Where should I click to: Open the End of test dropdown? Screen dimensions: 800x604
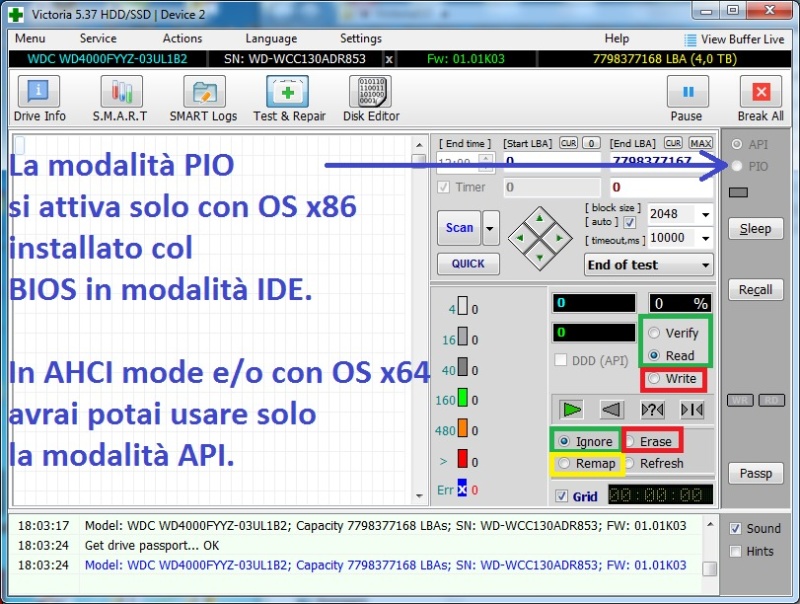coord(648,265)
